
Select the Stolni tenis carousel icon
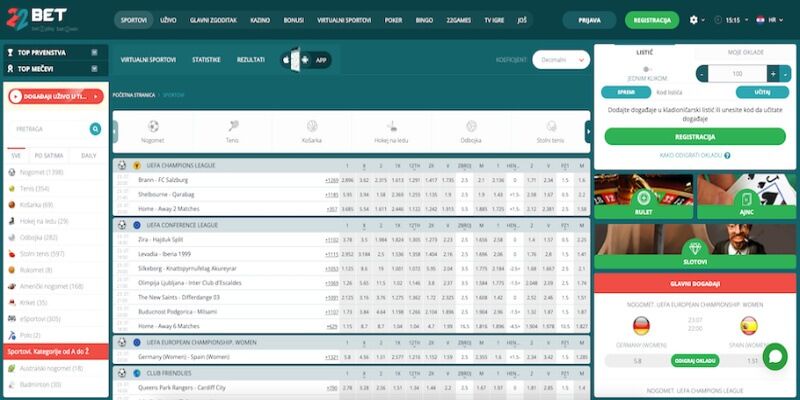pyautogui.click(x=551, y=126)
